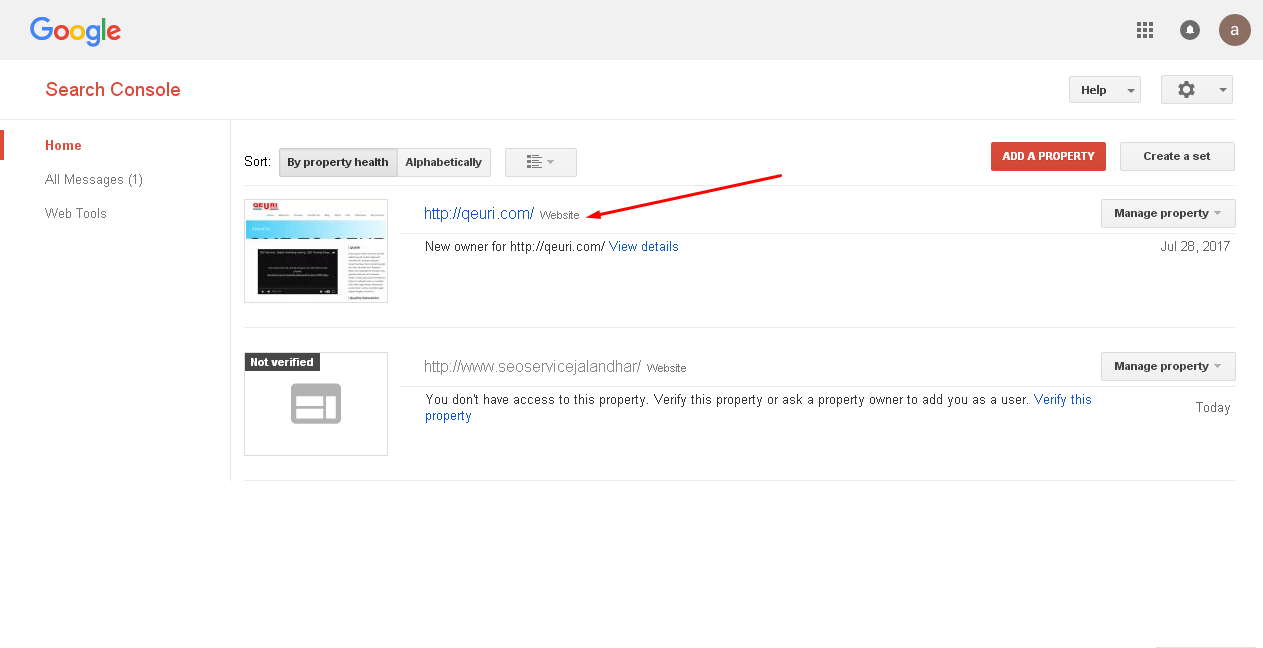The width and height of the screenshot is (1263, 648).
Task: Click View details for new owner message
Action: pyautogui.click(x=644, y=246)
